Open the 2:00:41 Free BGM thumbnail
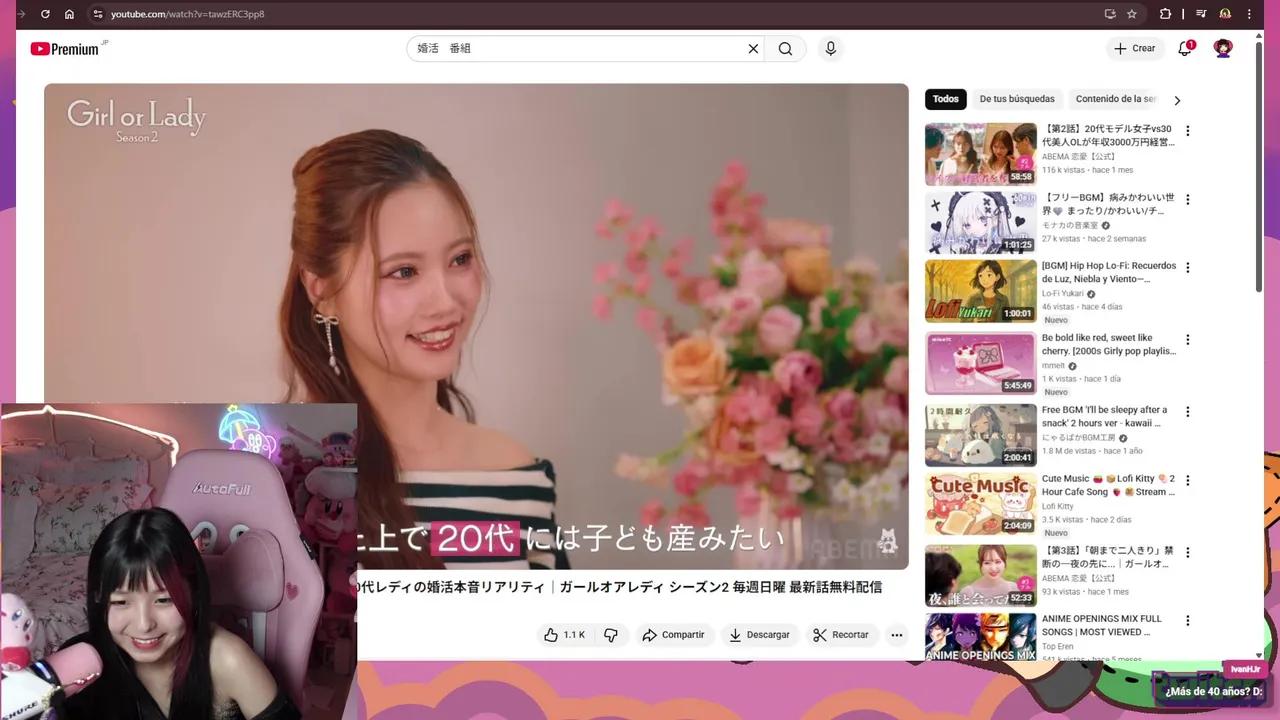Viewport: 1280px width, 720px height. point(981,435)
